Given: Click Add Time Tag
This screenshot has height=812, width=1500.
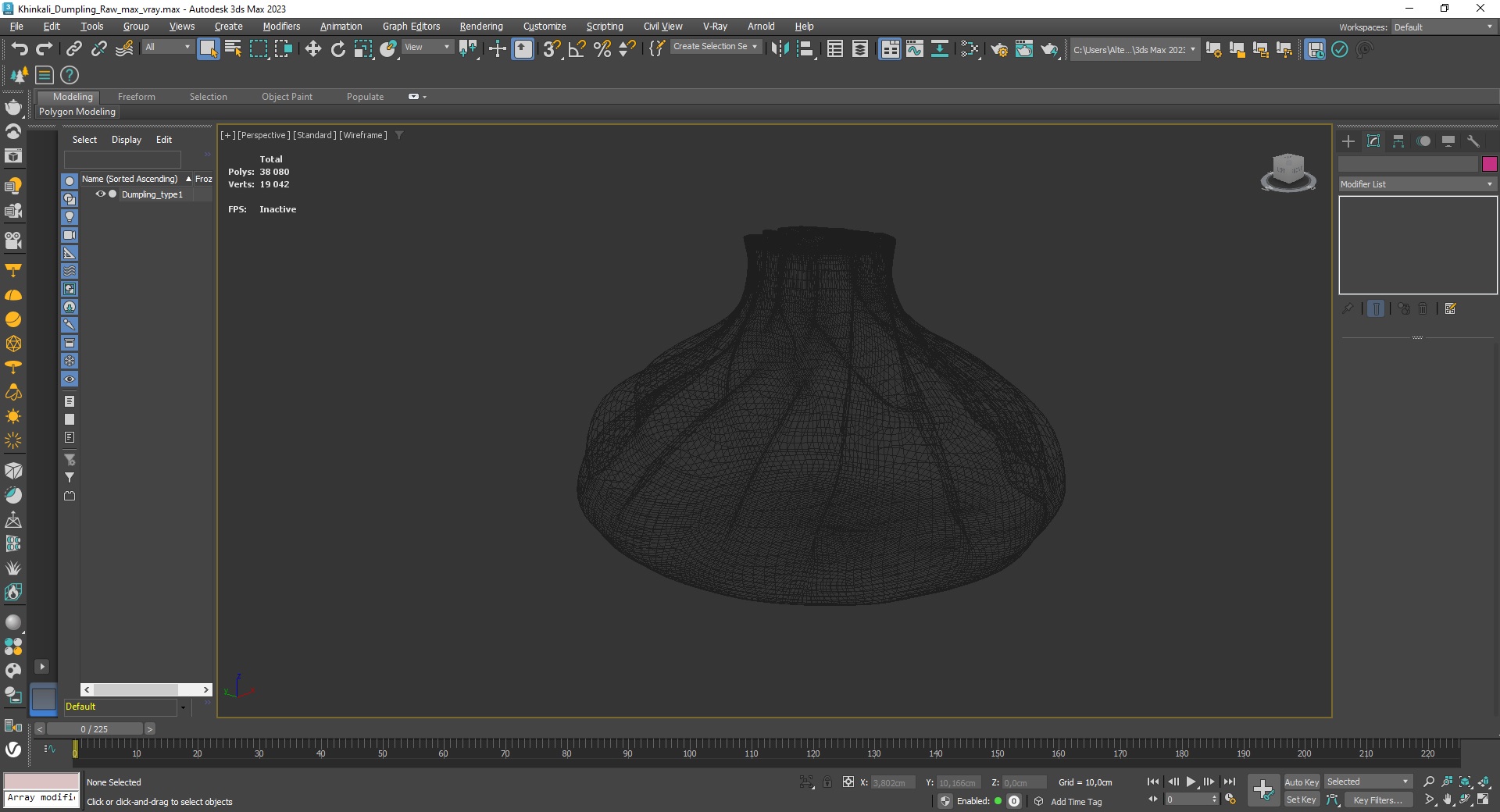Looking at the screenshot, I should tap(1076, 801).
